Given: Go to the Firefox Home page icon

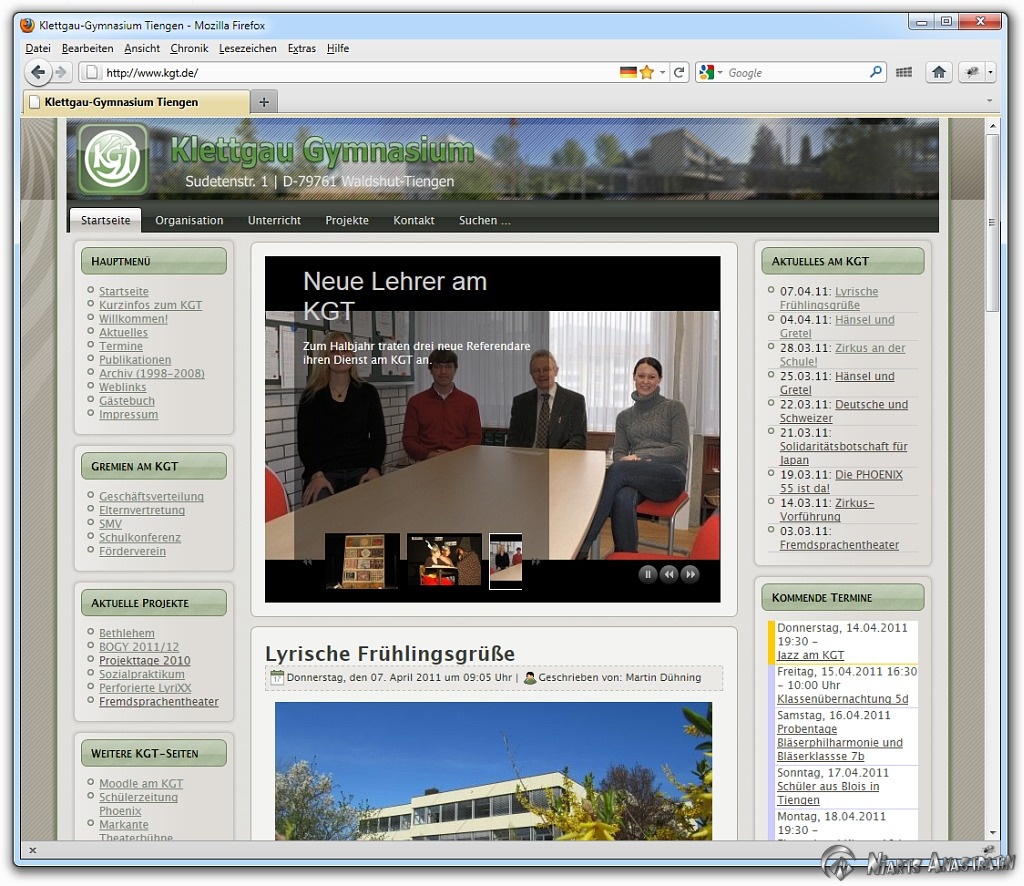Looking at the screenshot, I should pos(938,72).
